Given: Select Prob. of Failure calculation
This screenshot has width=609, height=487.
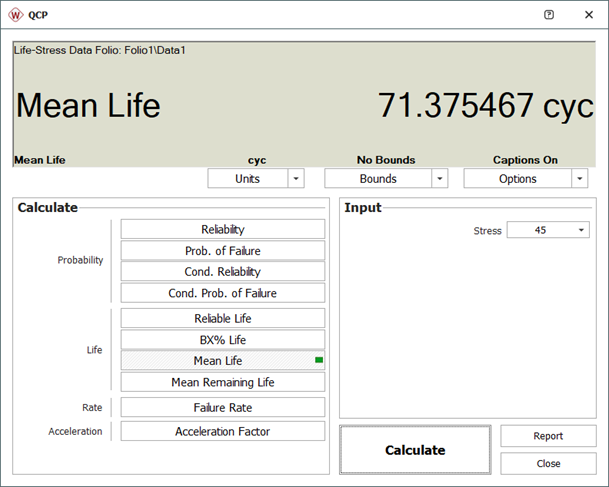Looking at the screenshot, I should 223,251.
